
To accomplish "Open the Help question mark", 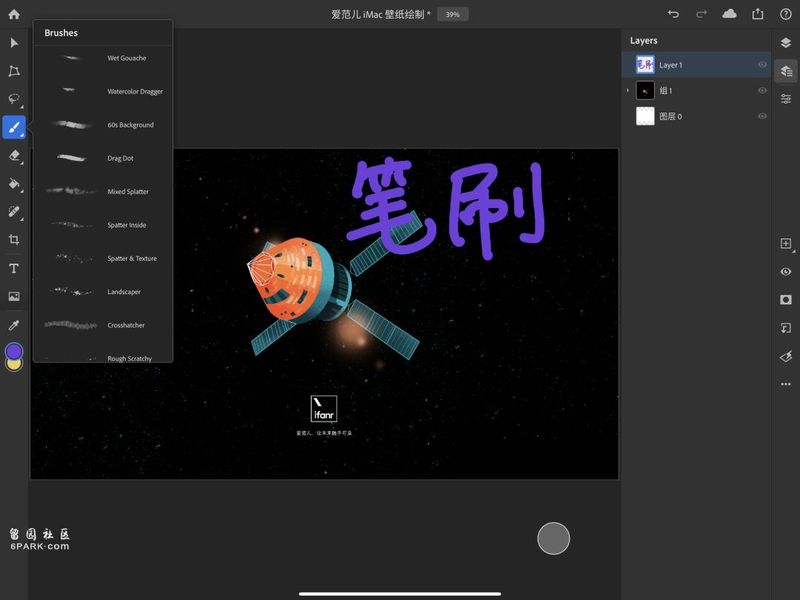I will point(786,14).
